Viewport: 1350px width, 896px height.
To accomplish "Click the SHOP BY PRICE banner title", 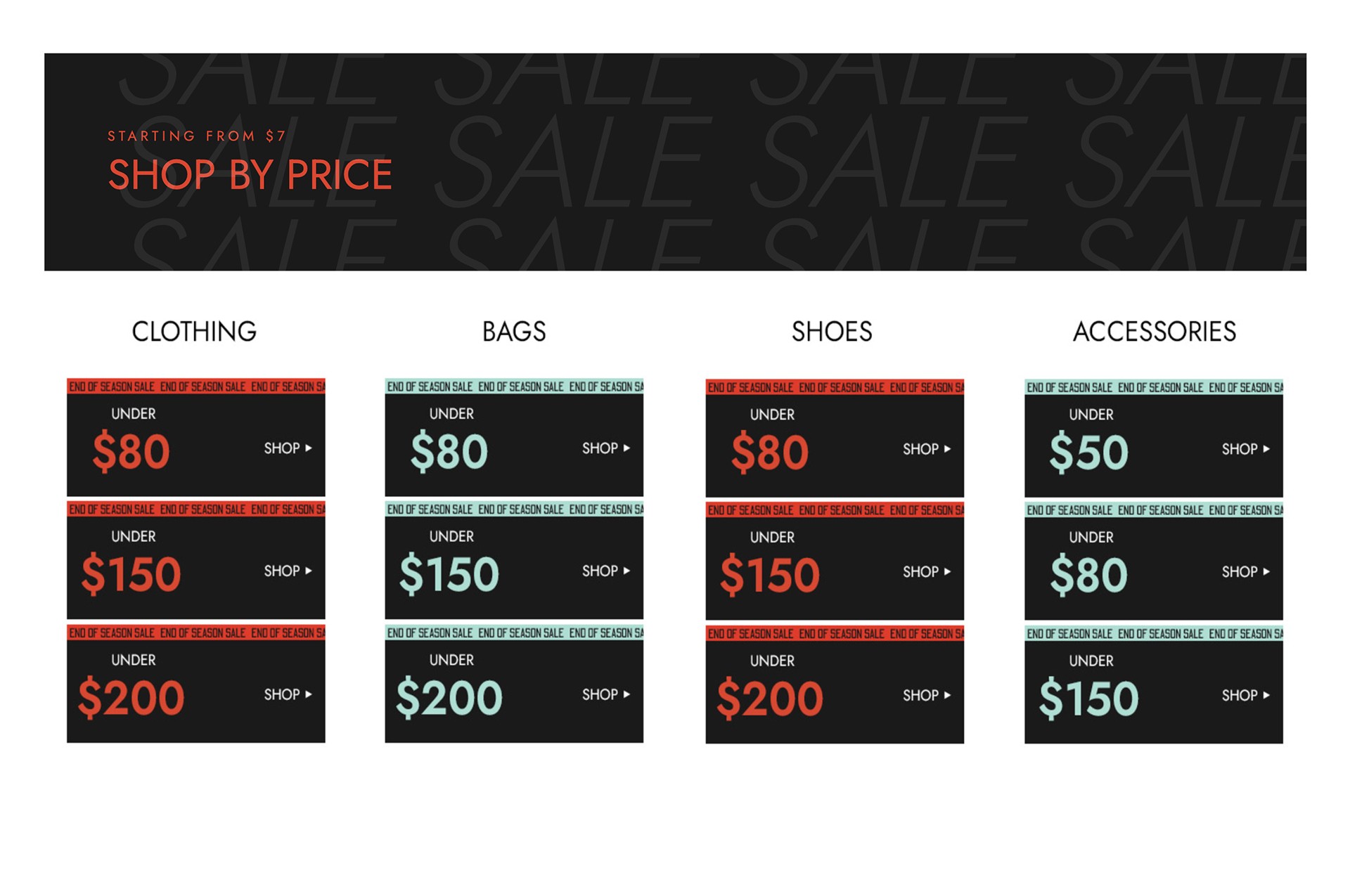I will pos(250,174).
